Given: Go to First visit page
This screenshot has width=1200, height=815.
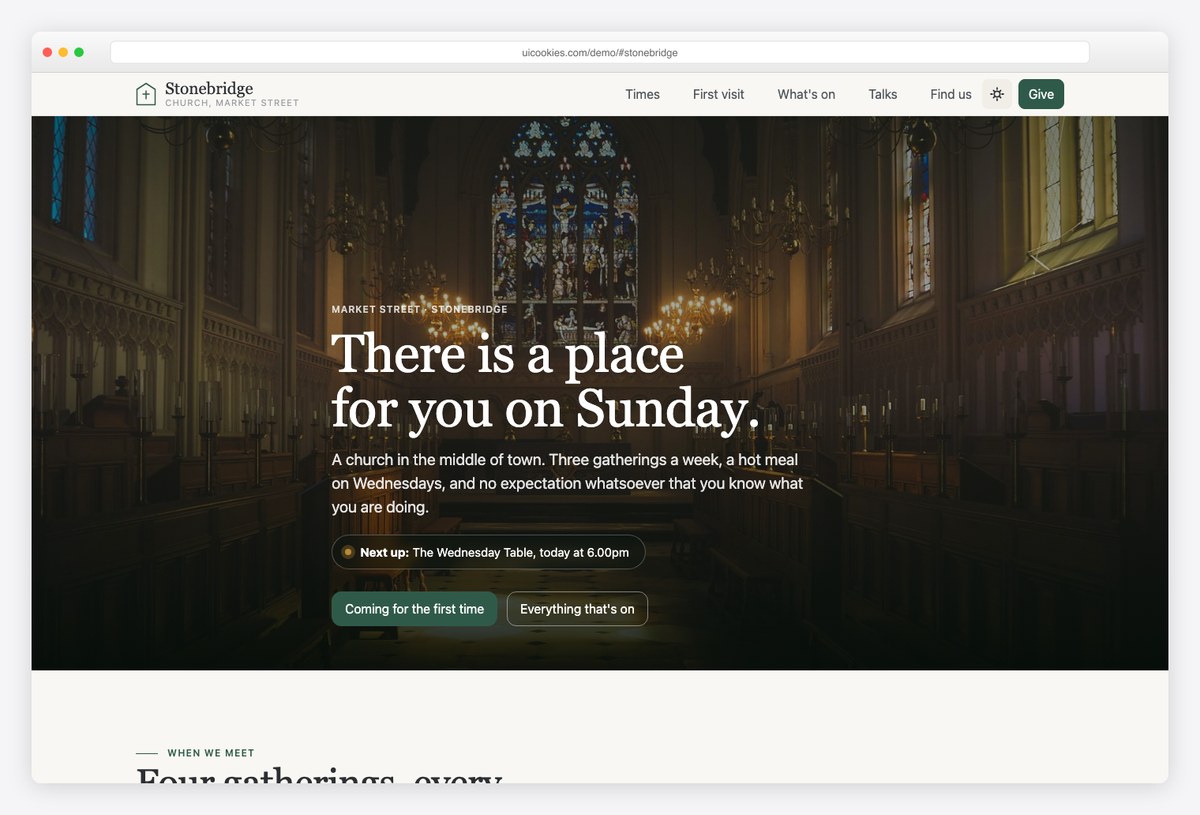Looking at the screenshot, I should [718, 94].
